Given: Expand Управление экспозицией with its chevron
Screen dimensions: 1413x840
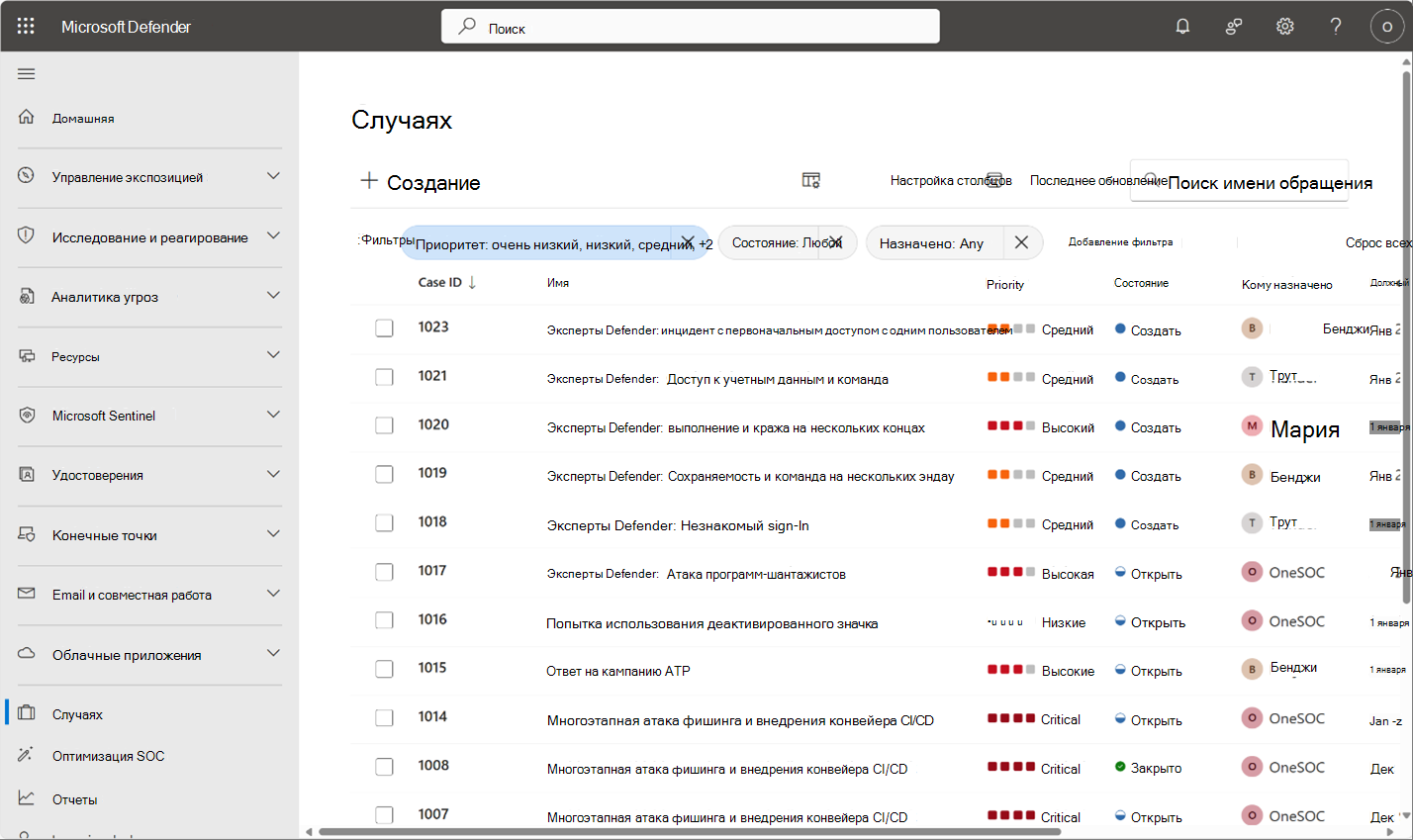Looking at the screenshot, I should pos(273,176).
